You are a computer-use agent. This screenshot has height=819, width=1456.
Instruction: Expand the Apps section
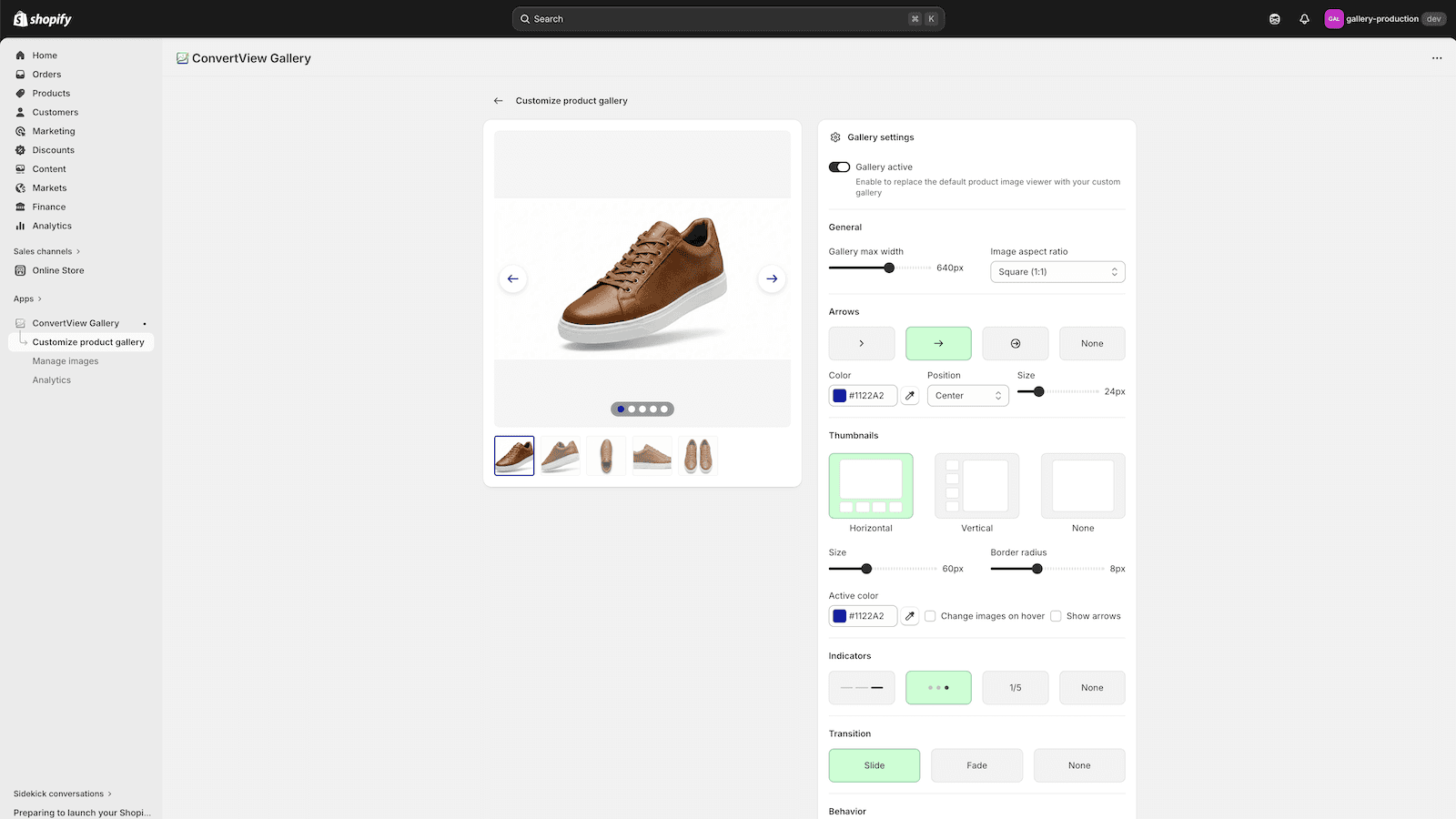pyautogui.click(x=27, y=298)
